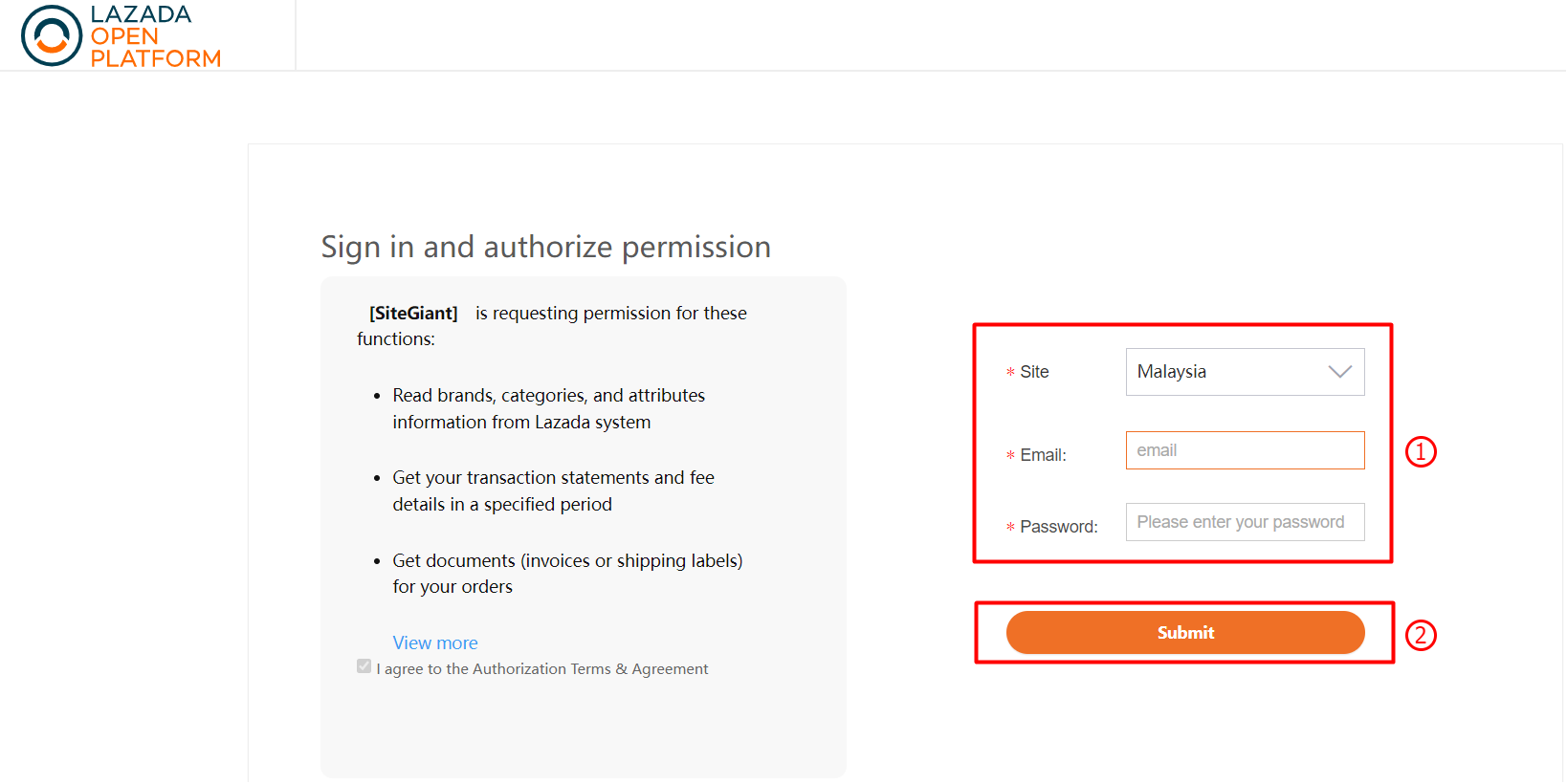Click the Sign in and authorize permission heading
Image resolution: width=1567 pixels, height=784 pixels.
click(x=545, y=247)
